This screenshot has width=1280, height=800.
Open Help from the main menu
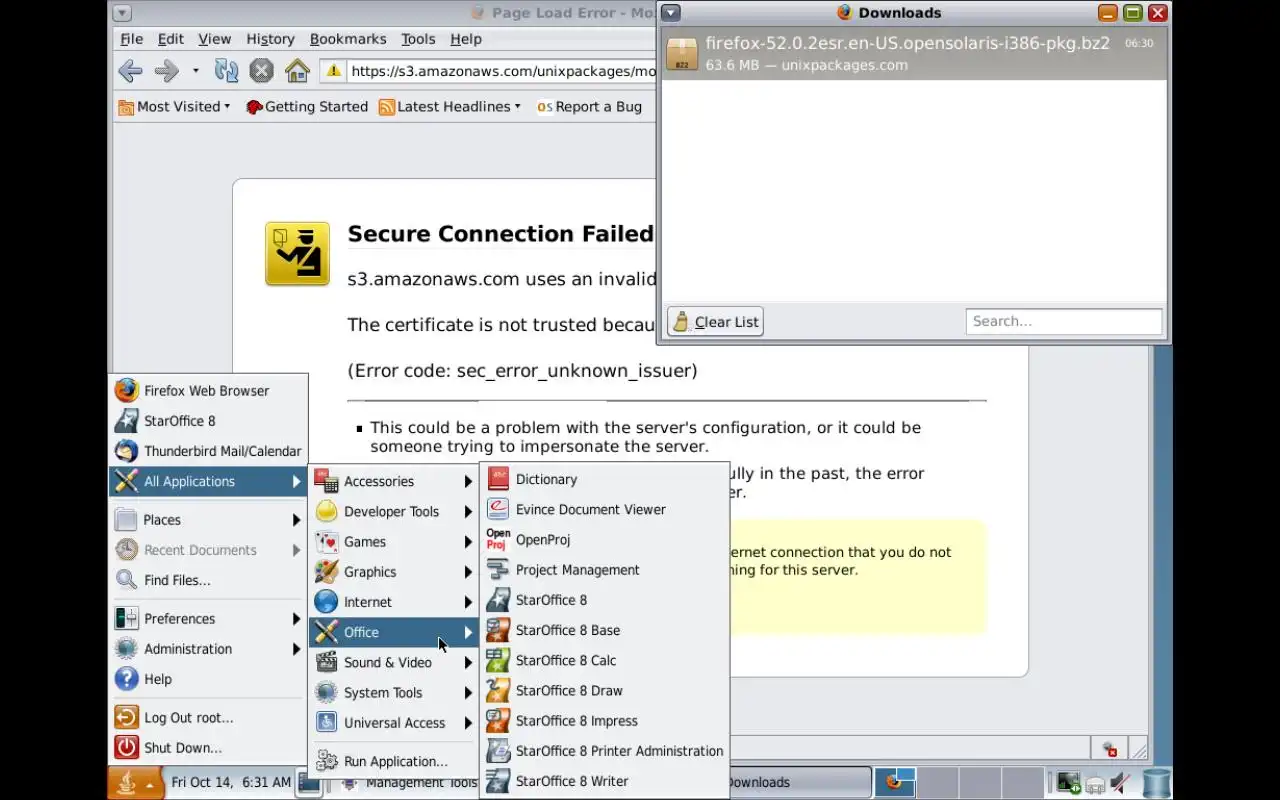(x=208, y=679)
